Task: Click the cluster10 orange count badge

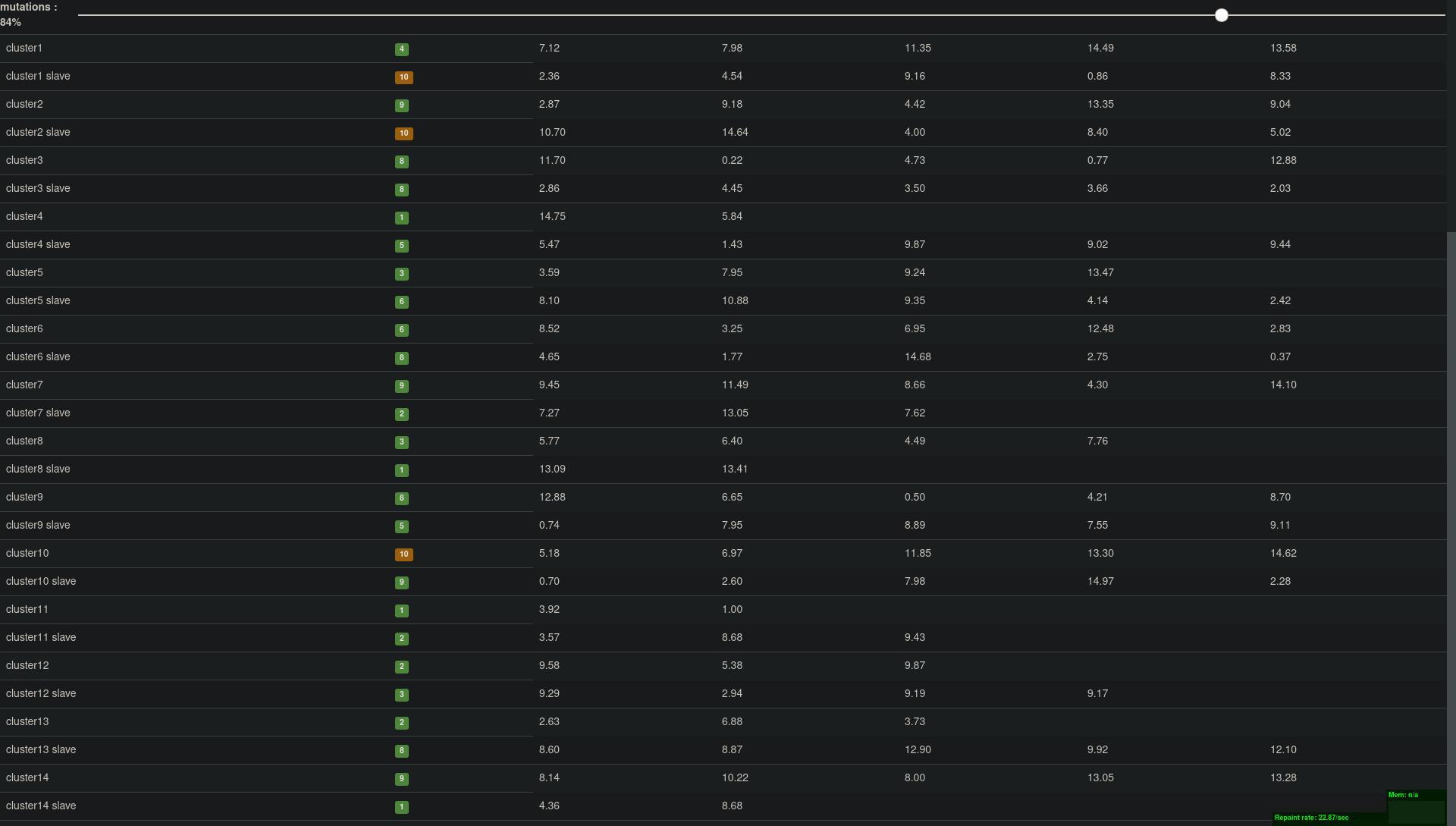Action: pos(403,554)
